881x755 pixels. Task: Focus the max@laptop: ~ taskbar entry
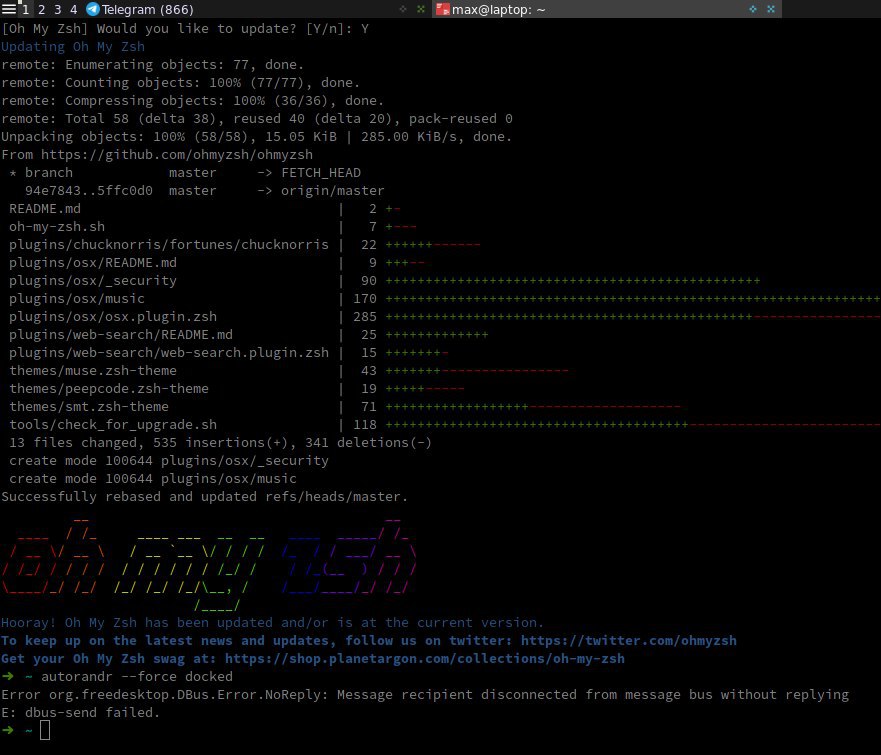point(607,9)
